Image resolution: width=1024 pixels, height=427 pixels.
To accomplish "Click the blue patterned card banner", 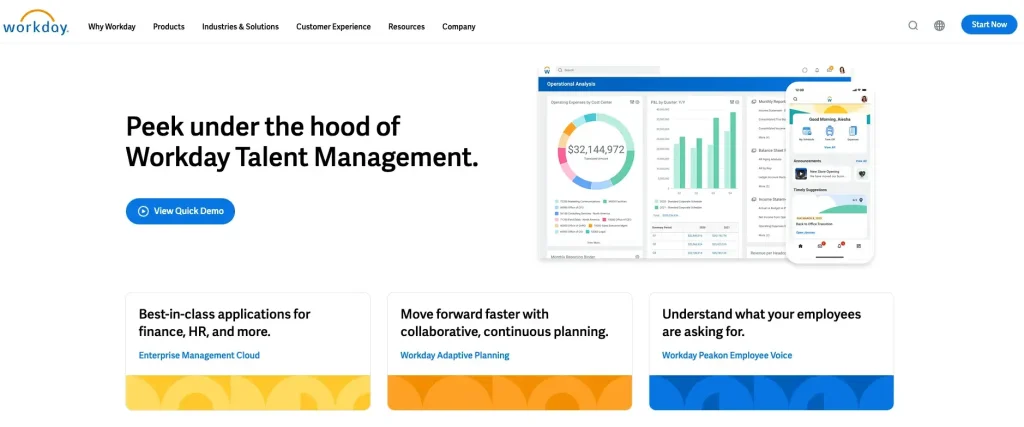I will click(771, 392).
